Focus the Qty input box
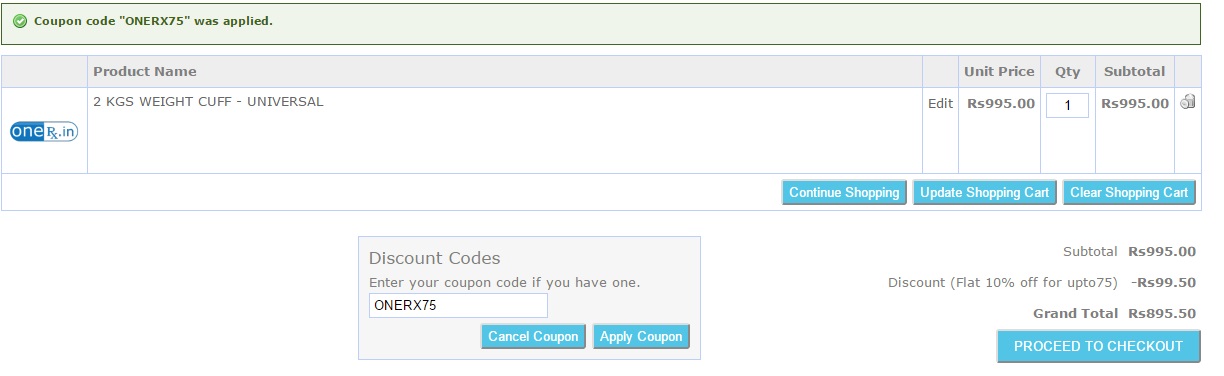The height and width of the screenshot is (376, 1224). pos(1067,105)
